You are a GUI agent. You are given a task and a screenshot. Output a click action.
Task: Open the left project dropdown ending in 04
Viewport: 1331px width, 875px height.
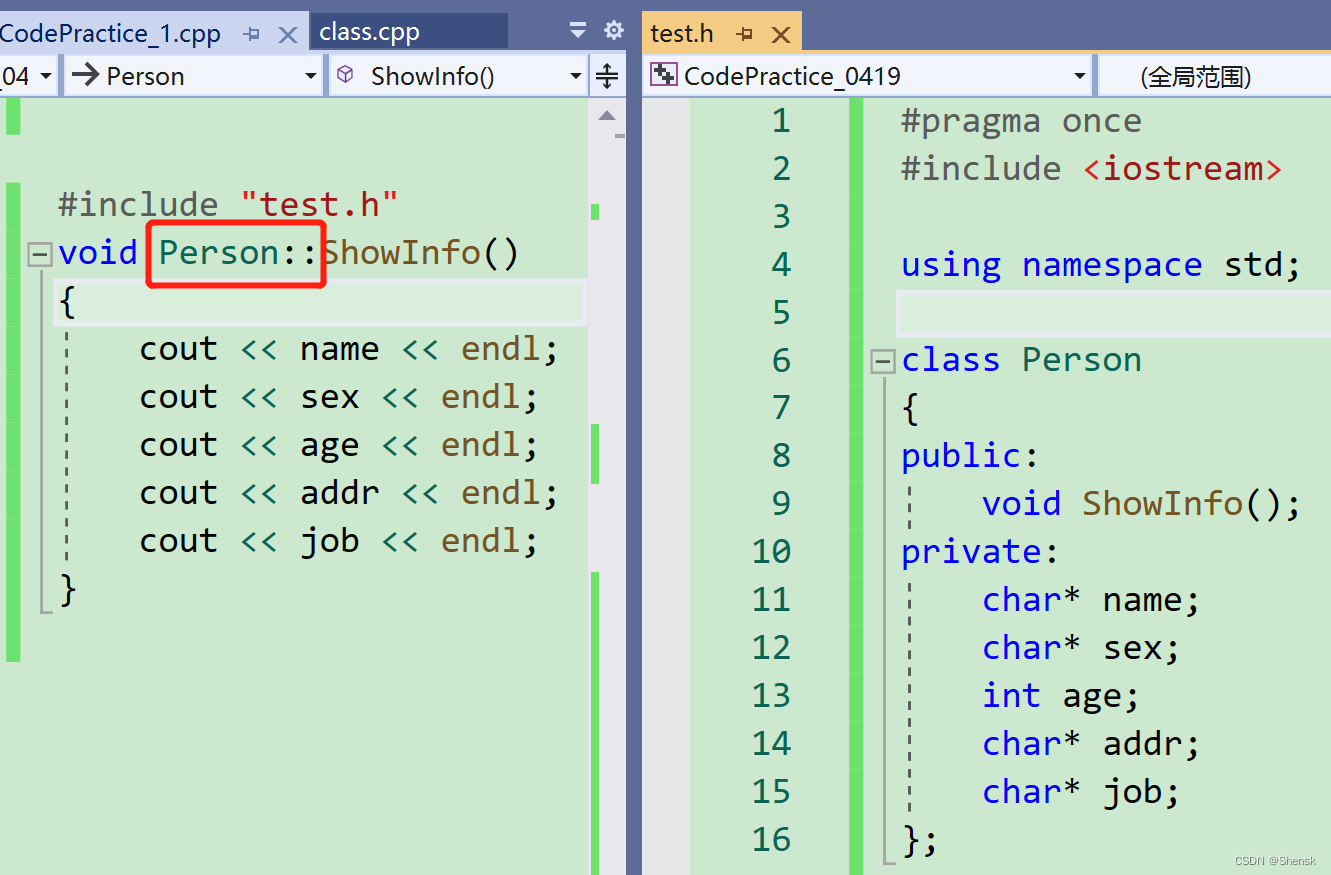coord(28,76)
